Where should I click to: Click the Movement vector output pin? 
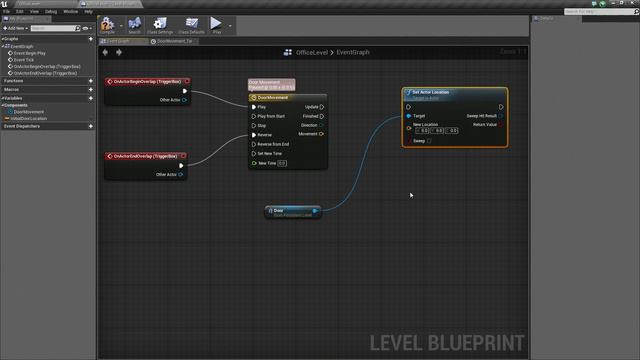pos(321,134)
